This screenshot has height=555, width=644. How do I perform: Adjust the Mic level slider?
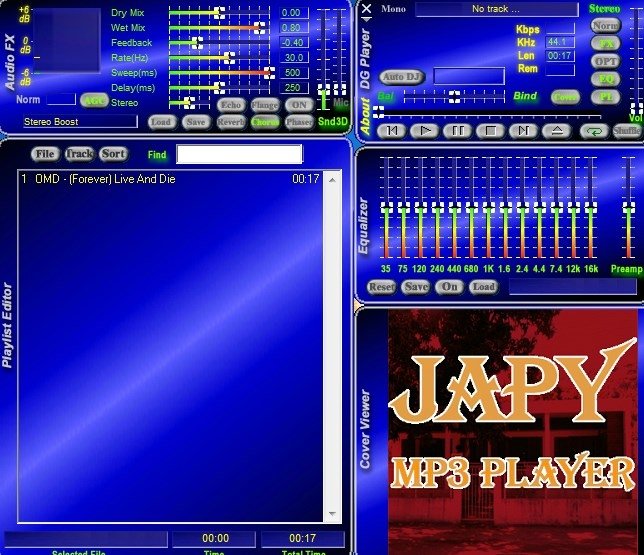340,89
